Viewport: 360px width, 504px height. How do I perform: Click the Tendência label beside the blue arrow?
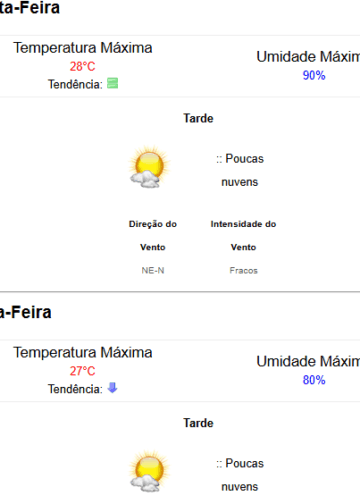[75, 389]
